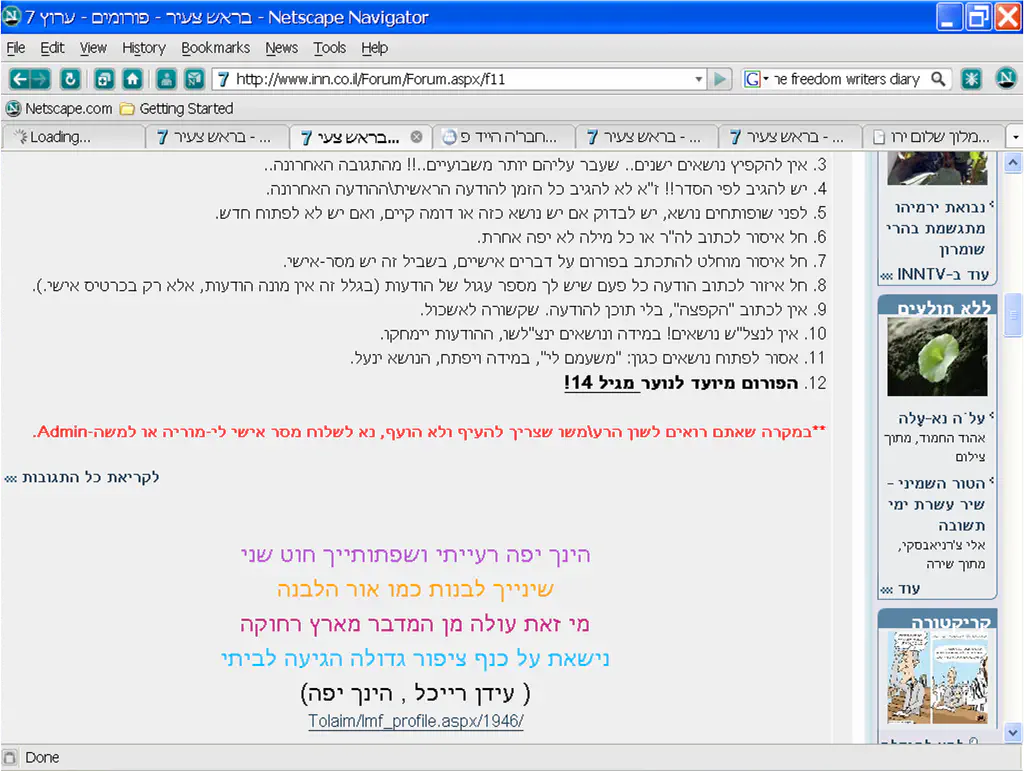Click the green sprout thumbnail in the sidebar
The image size is (1024, 771).
(x=936, y=358)
